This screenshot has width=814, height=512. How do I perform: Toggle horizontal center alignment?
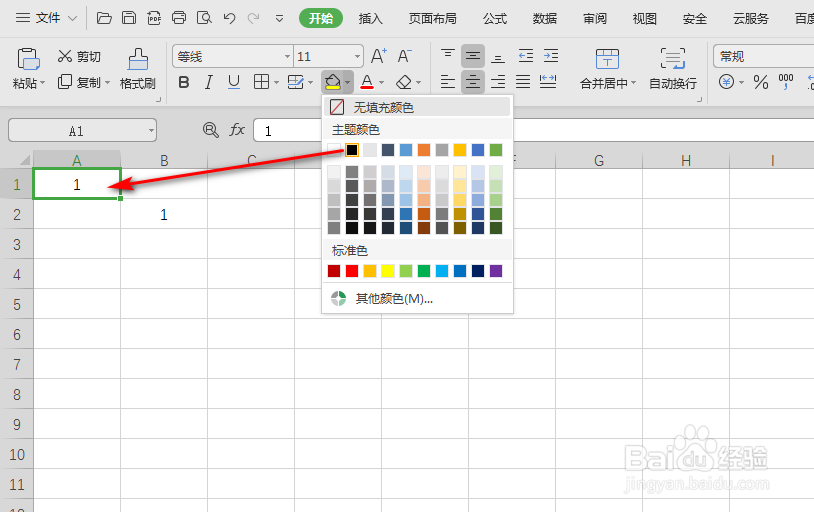472,82
